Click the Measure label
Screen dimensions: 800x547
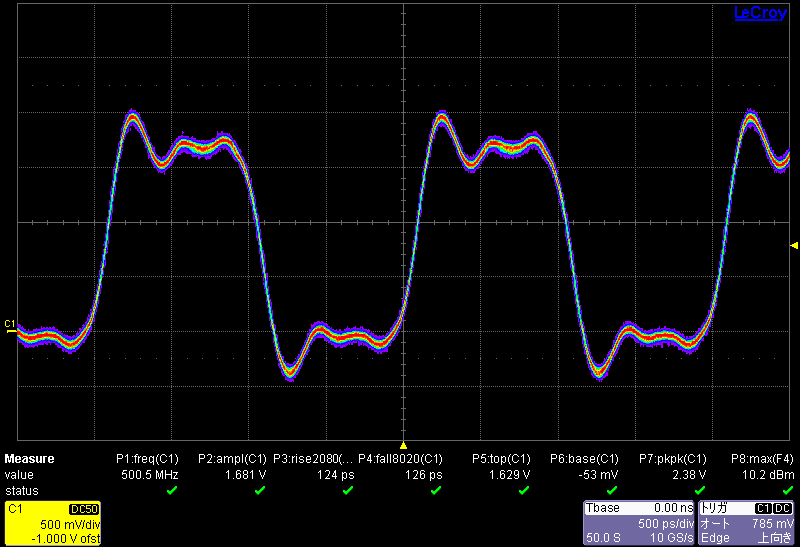[29, 459]
